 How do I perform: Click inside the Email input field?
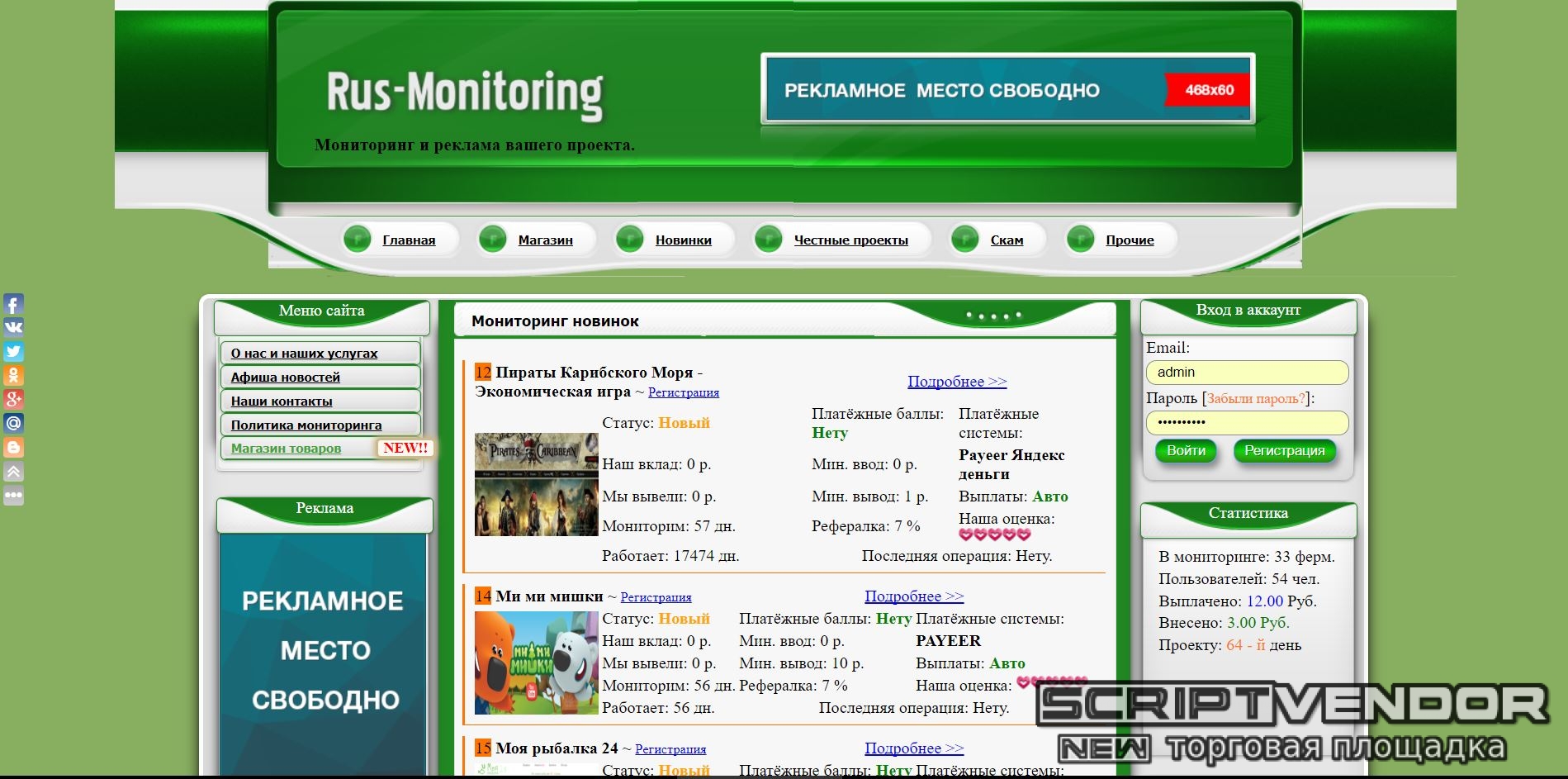point(1247,373)
